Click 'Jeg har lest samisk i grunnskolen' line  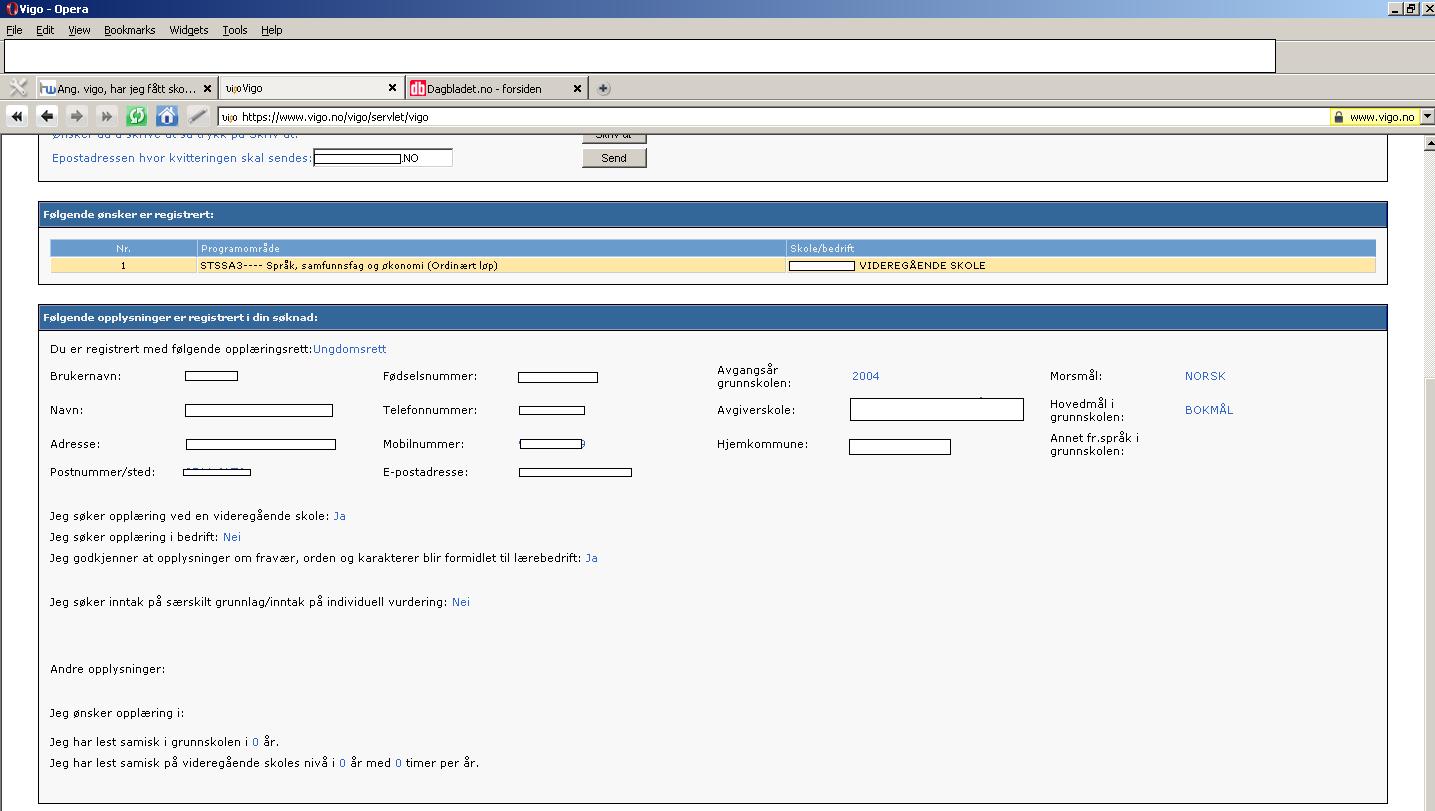coord(164,742)
